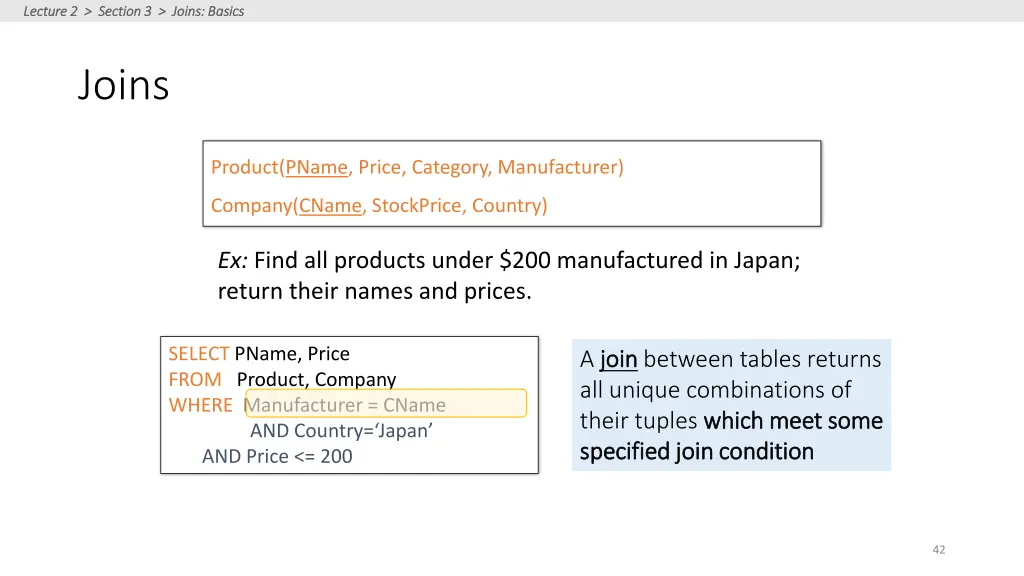Click the highlighted 'Manufacturer = CName' condition

click(x=345, y=405)
